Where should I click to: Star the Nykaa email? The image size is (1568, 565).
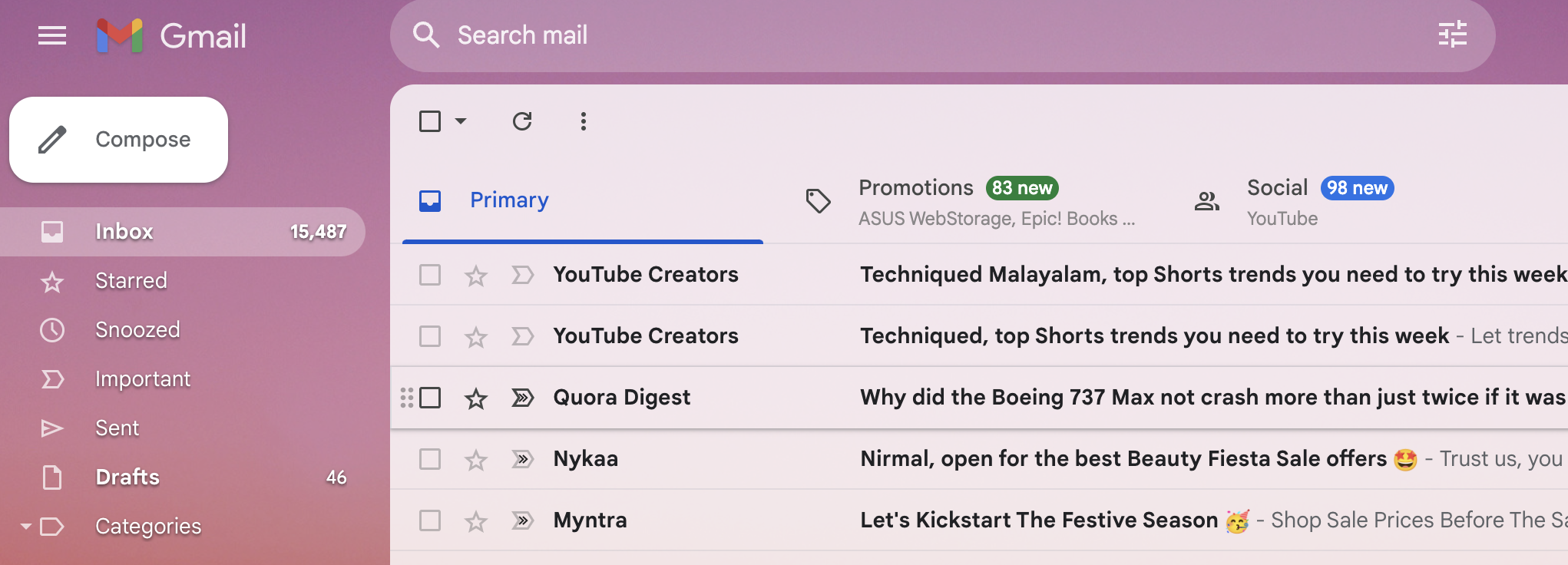(476, 459)
